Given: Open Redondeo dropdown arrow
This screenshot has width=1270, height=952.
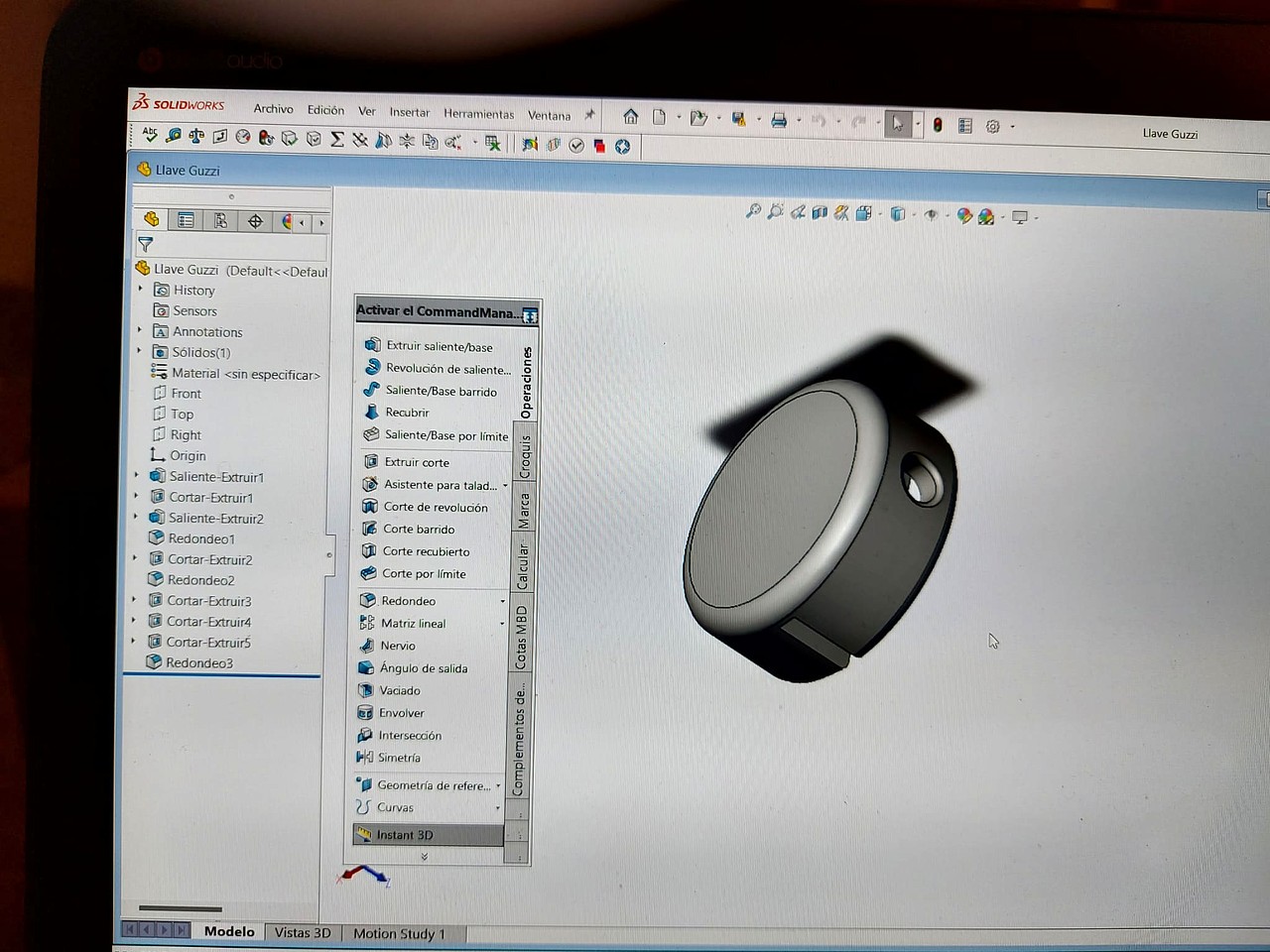Looking at the screenshot, I should pos(502,601).
